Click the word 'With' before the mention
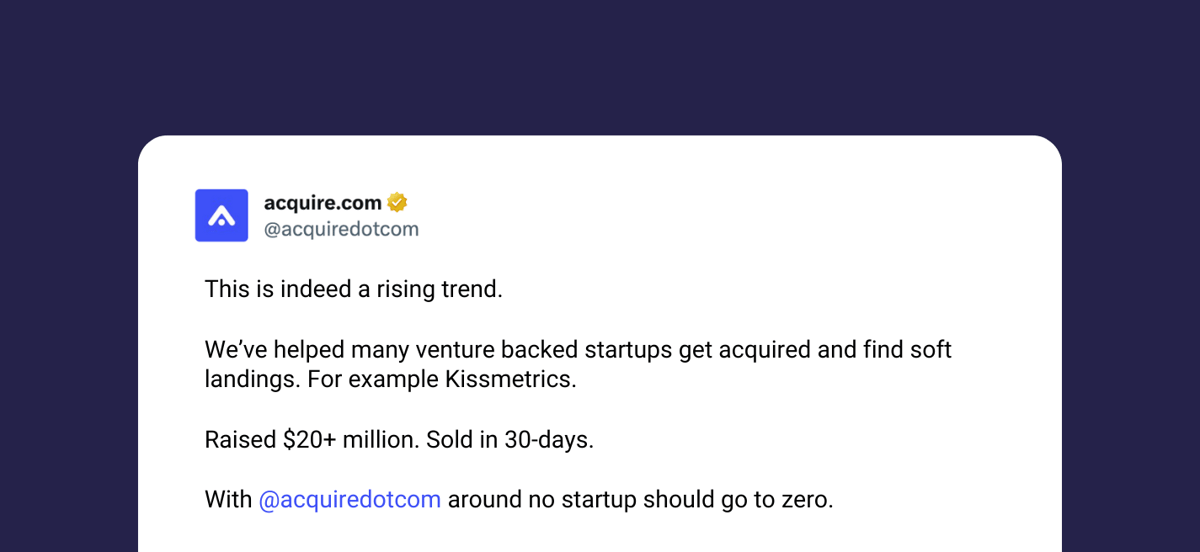 click(x=228, y=499)
